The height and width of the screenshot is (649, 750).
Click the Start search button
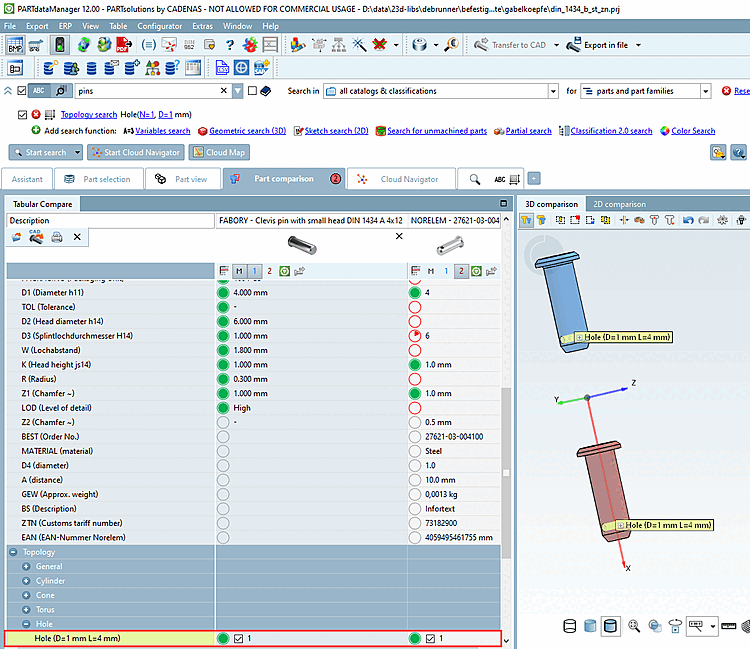click(x=40, y=153)
